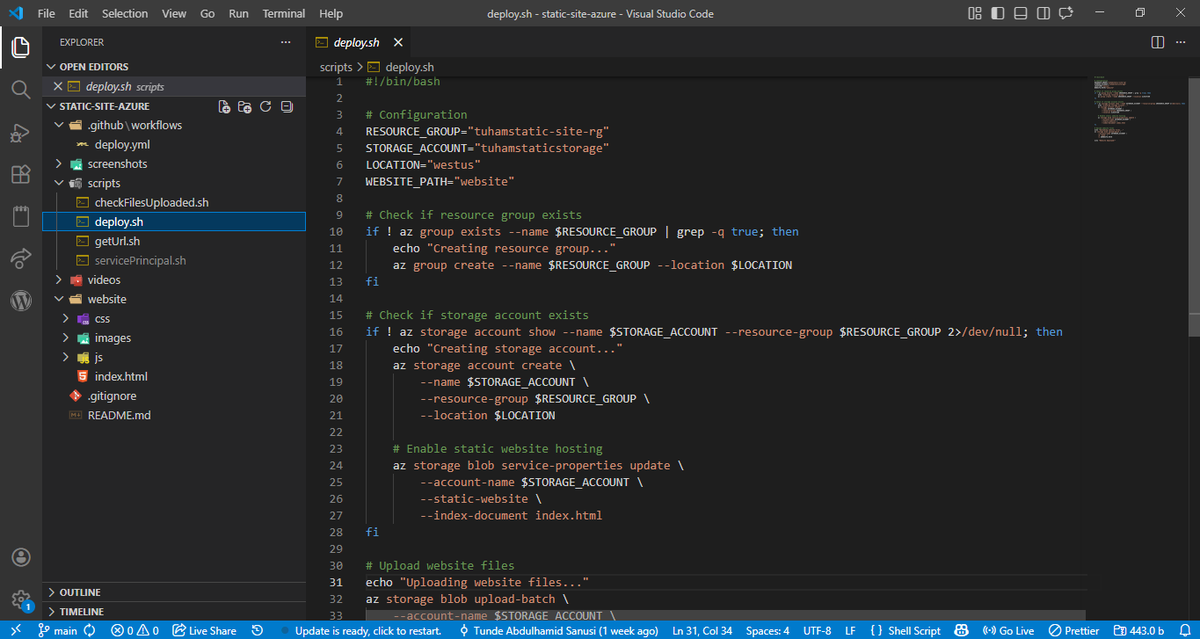Open the Copilot chat icon in title bar
Image resolution: width=1200 pixels, height=639 pixels.
click(1065, 13)
